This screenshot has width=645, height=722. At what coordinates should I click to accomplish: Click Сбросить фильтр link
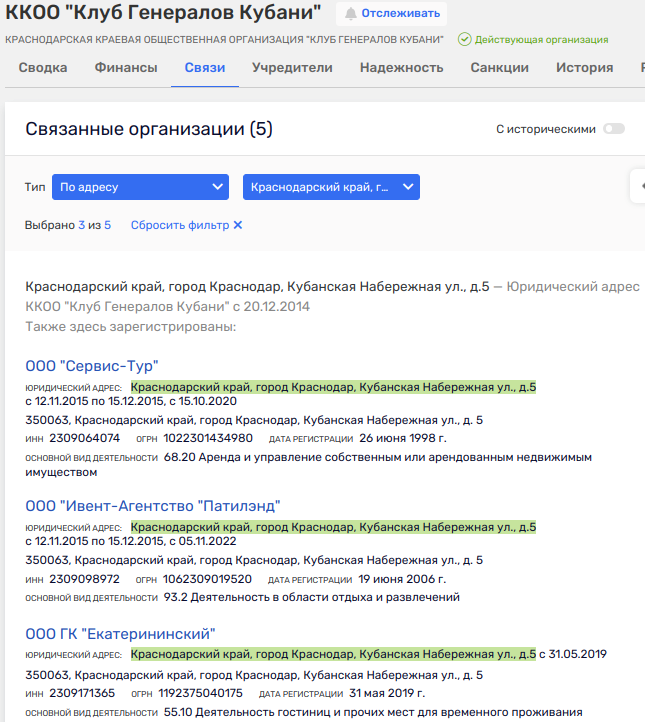[x=180, y=225]
